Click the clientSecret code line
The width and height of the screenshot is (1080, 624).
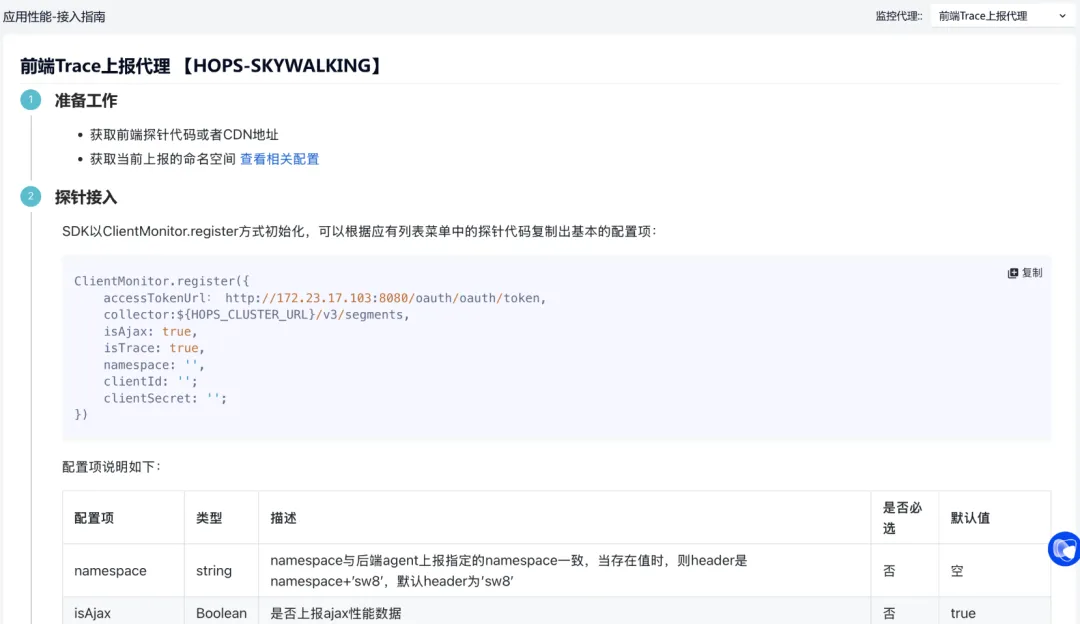[165, 398]
